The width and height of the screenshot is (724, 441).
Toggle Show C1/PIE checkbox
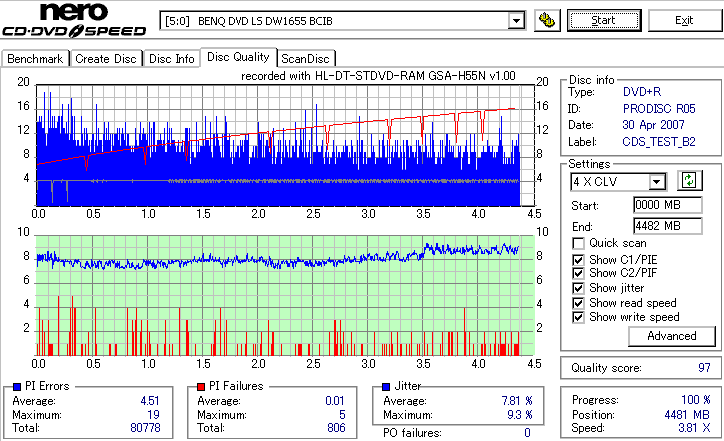click(578, 260)
